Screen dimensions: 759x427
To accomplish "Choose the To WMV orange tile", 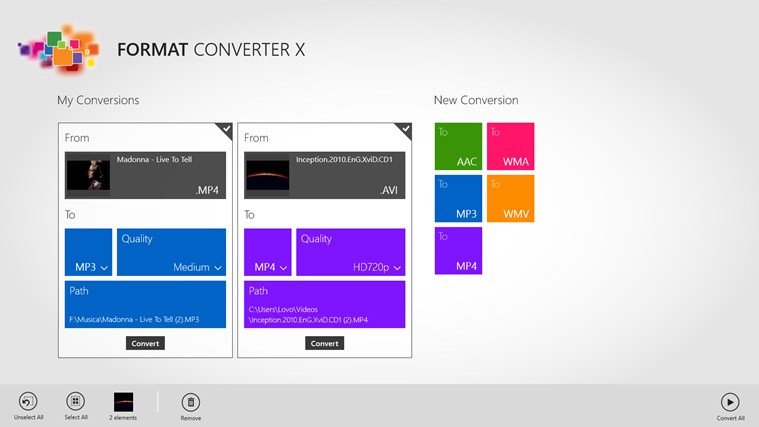I will point(510,199).
